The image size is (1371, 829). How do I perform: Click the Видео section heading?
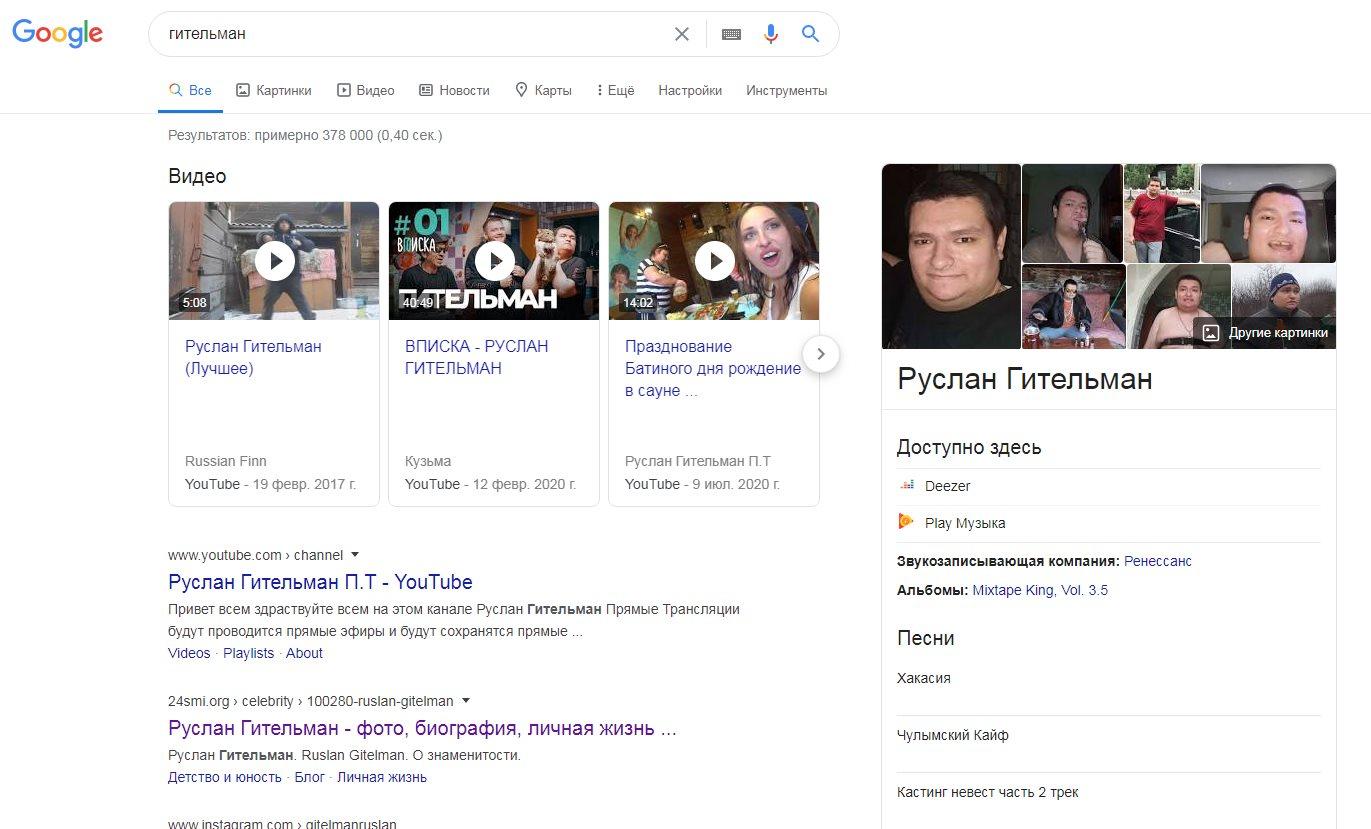click(x=197, y=176)
